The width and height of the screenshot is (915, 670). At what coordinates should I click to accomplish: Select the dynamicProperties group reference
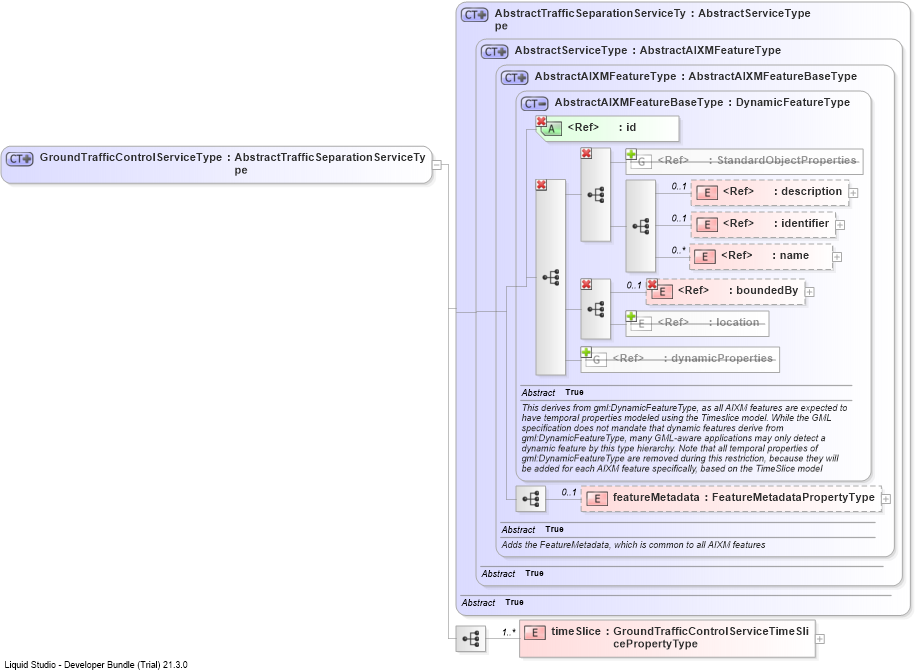coord(680,359)
